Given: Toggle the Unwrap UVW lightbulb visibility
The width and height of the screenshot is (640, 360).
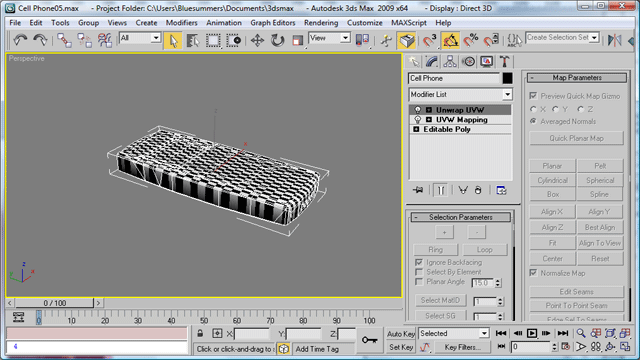Looking at the screenshot, I should (418, 110).
